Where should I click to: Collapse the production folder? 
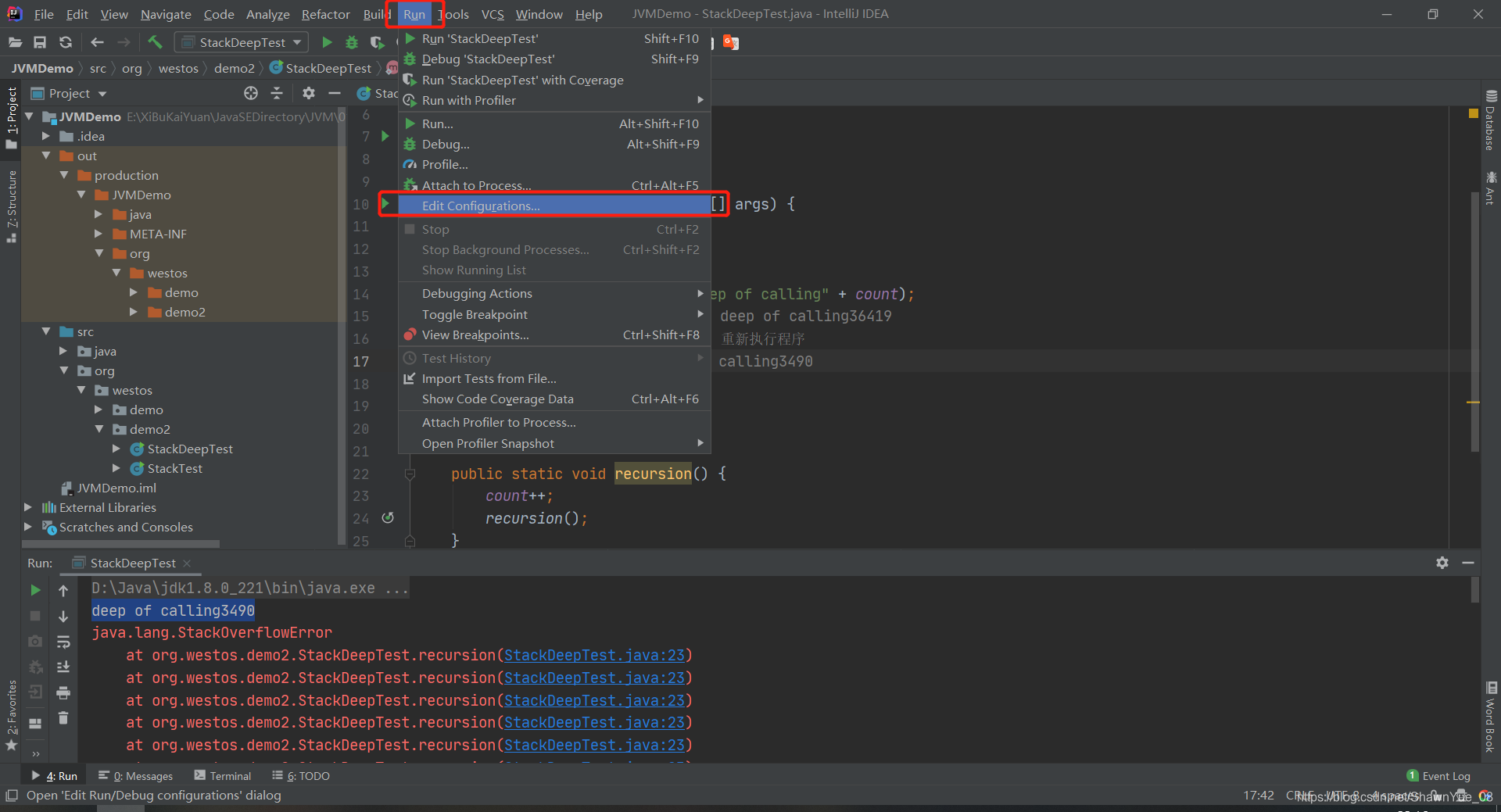[x=64, y=175]
